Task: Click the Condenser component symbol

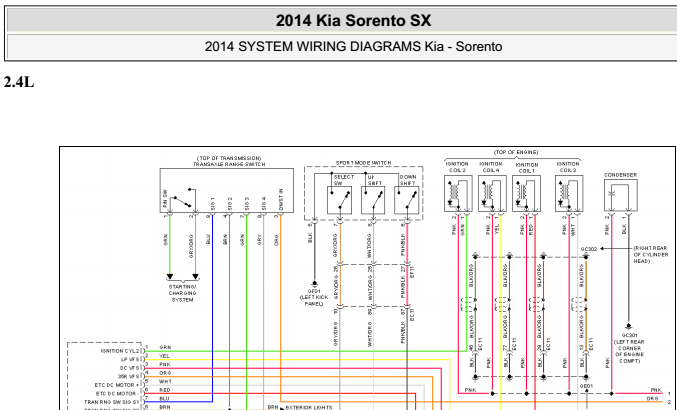Action: (621, 195)
